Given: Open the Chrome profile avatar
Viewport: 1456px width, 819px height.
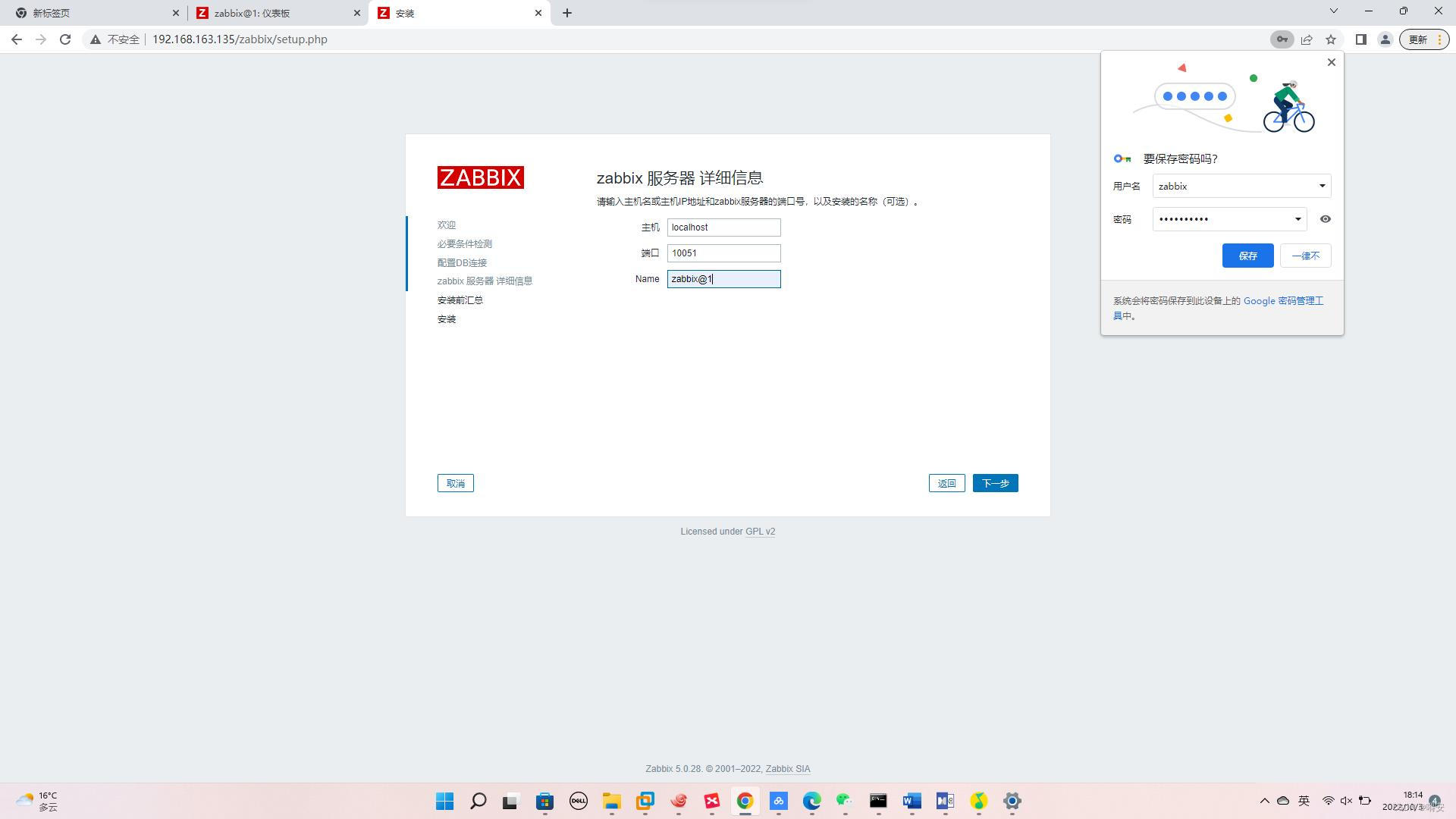Looking at the screenshot, I should 1385,39.
